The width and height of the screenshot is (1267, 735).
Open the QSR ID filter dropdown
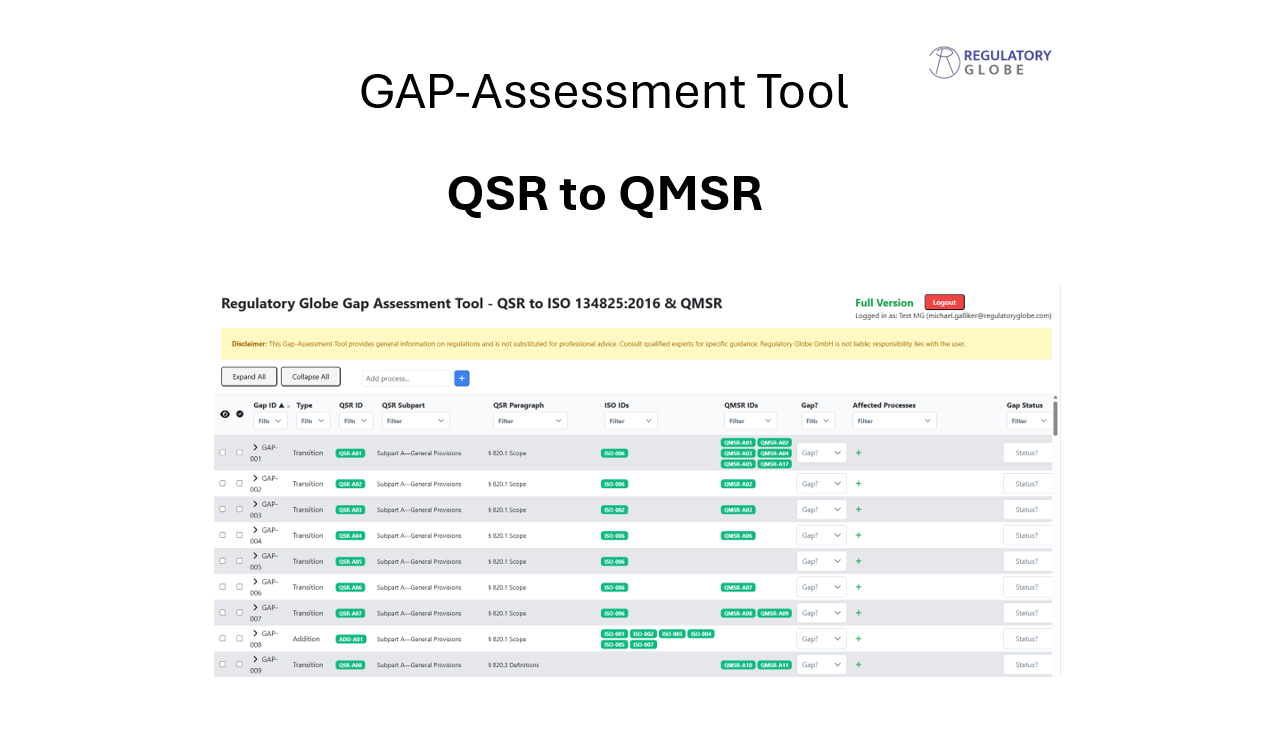tap(355, 421)
